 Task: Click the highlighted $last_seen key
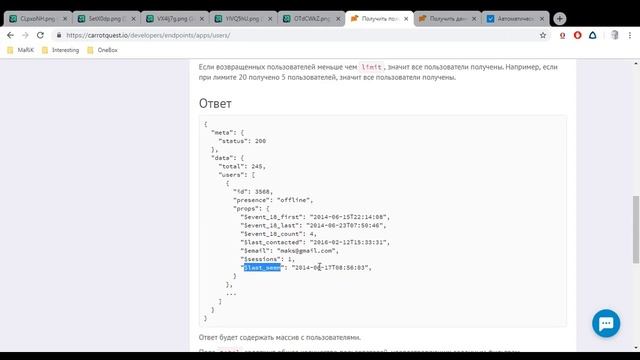(x=262, y=268)
